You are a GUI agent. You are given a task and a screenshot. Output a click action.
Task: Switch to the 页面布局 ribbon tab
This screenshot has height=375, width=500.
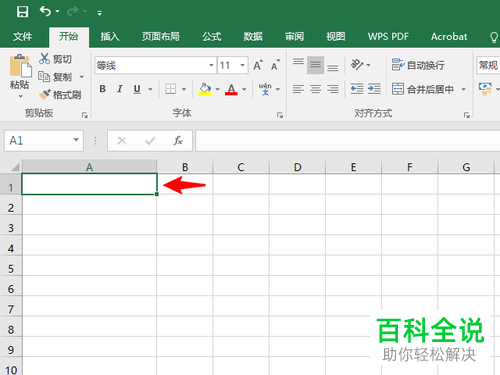click(x=161, y=36)
